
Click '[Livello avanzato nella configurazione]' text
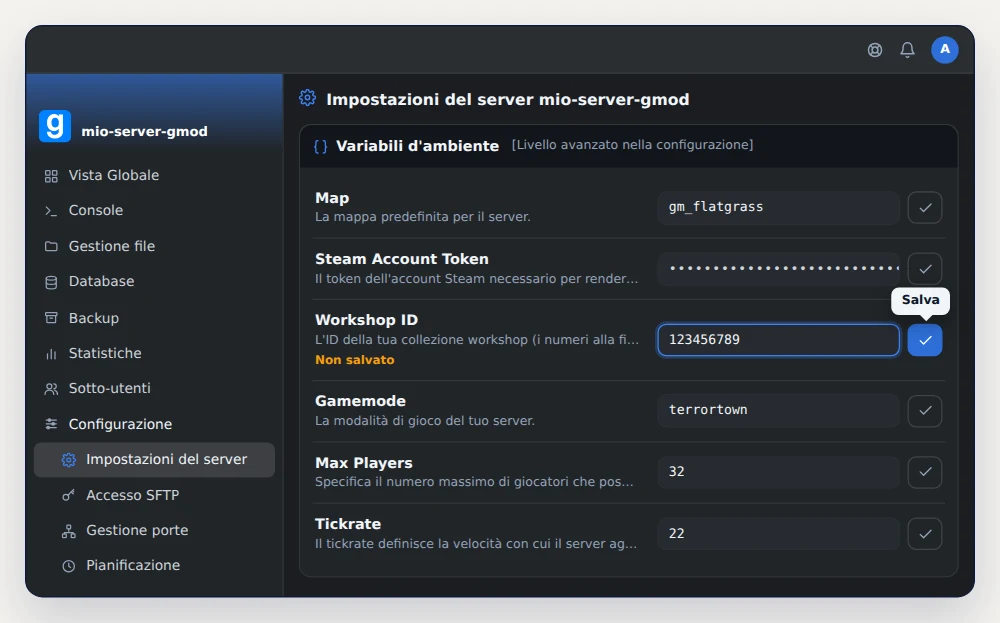pos(632,145)
